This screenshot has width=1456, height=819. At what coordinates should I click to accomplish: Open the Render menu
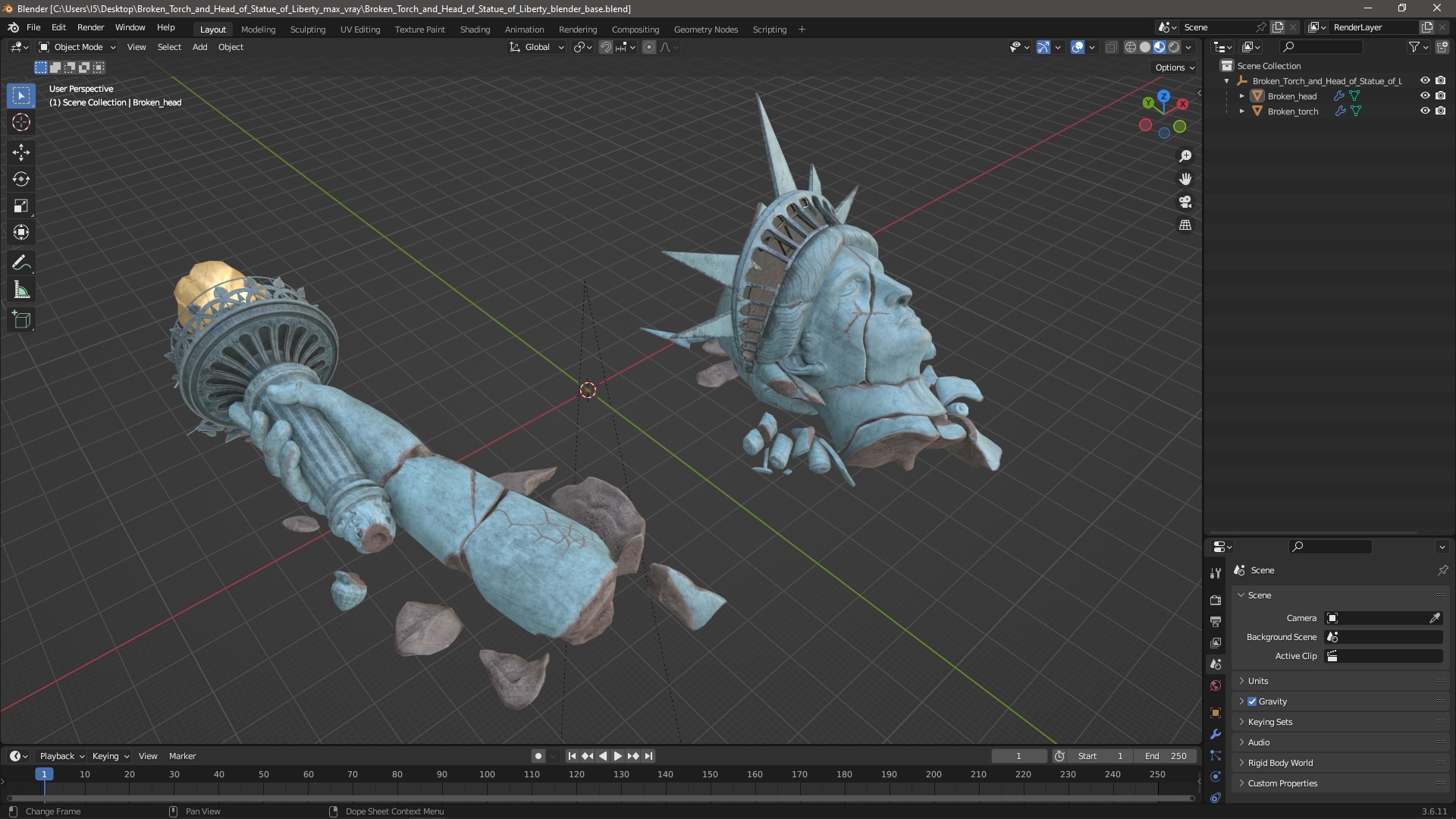pos(90,27)
